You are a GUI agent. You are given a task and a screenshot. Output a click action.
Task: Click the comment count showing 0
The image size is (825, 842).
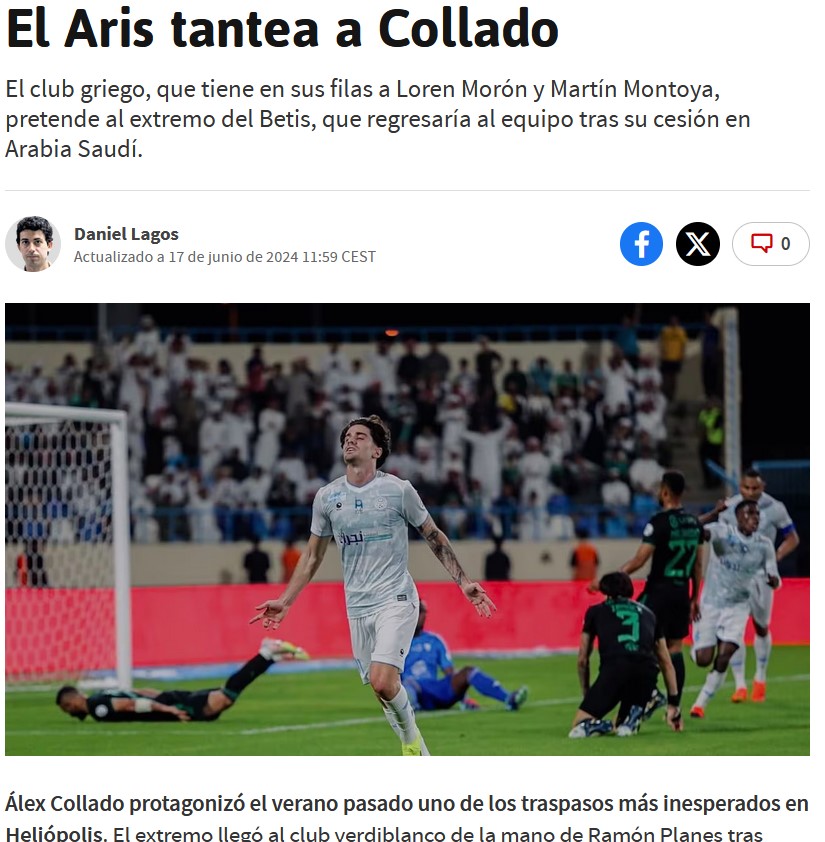pos(785,244)
